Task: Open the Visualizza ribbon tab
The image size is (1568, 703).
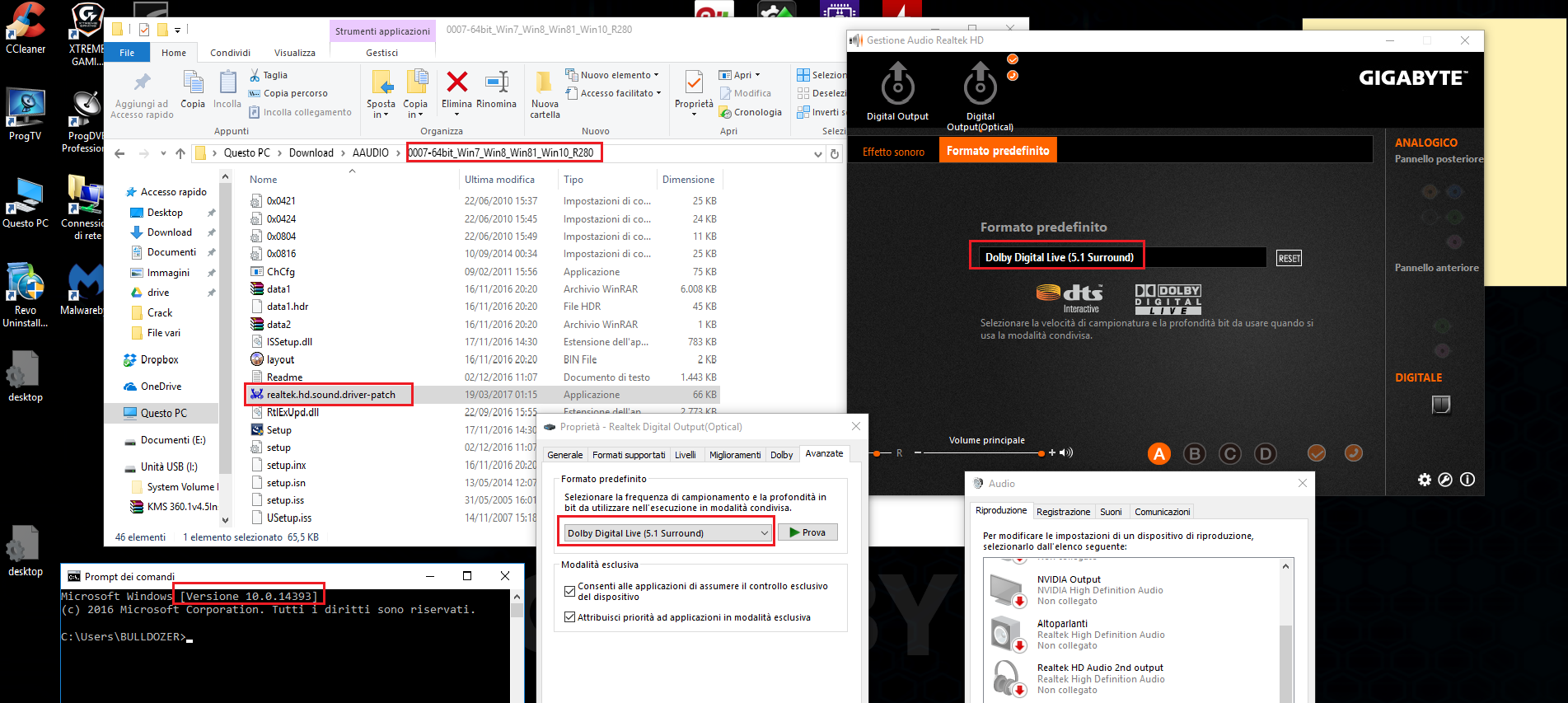Action: click(295, 53)
